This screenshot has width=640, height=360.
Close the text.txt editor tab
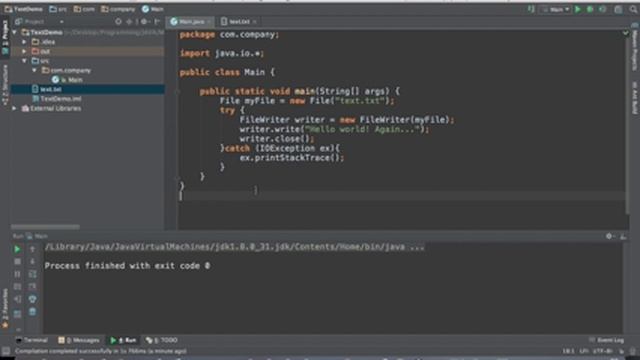[x=254, y=21]
